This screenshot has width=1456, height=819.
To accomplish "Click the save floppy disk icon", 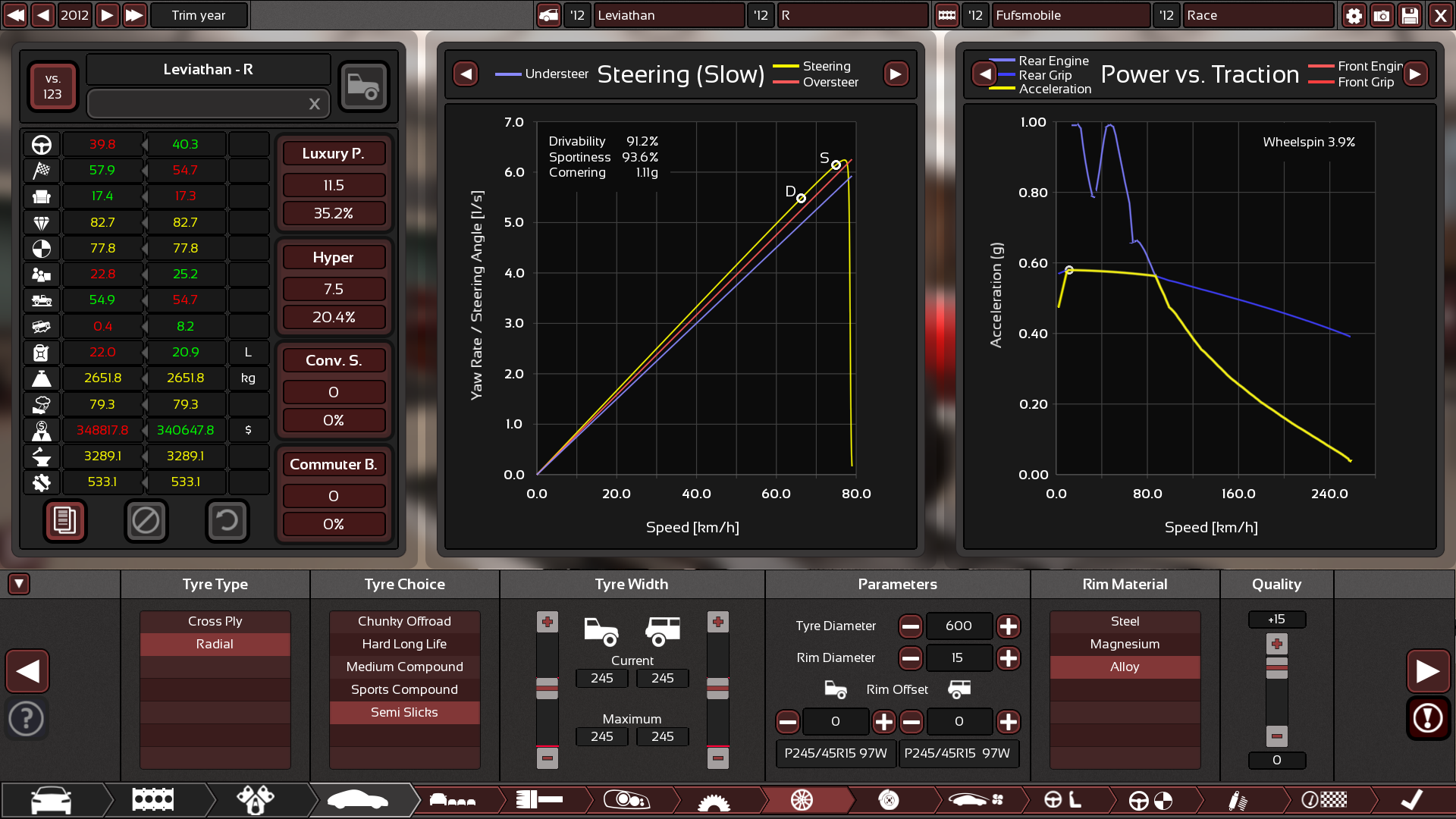I will point(1410,15).
